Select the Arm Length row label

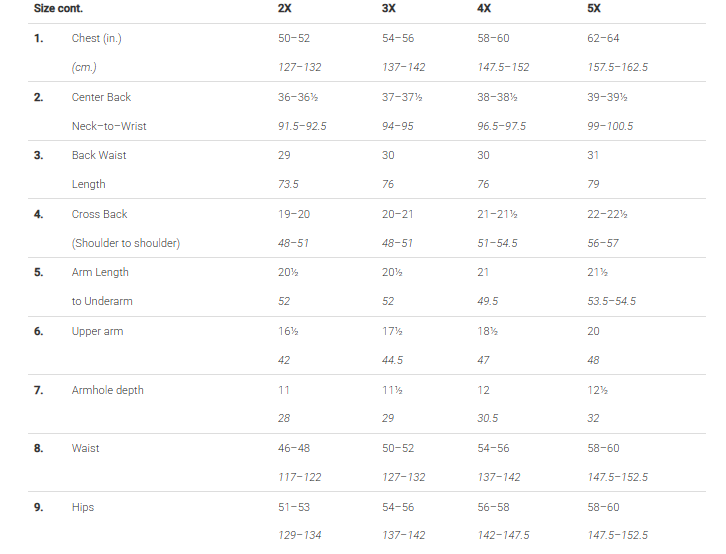click(100, 273)
